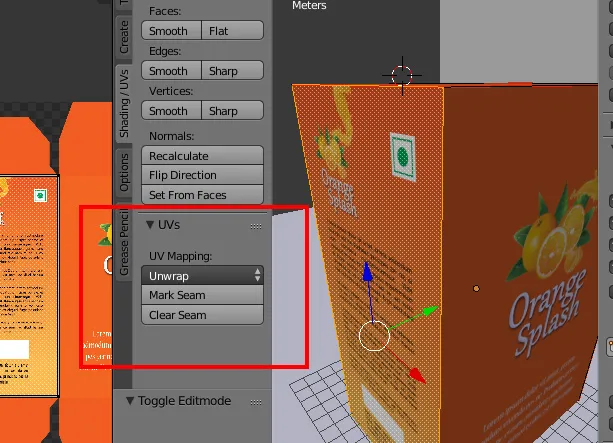Screen dimensions: 613x443
Task: Mark edges as Sharp
Action: click(x=233, y=71)
